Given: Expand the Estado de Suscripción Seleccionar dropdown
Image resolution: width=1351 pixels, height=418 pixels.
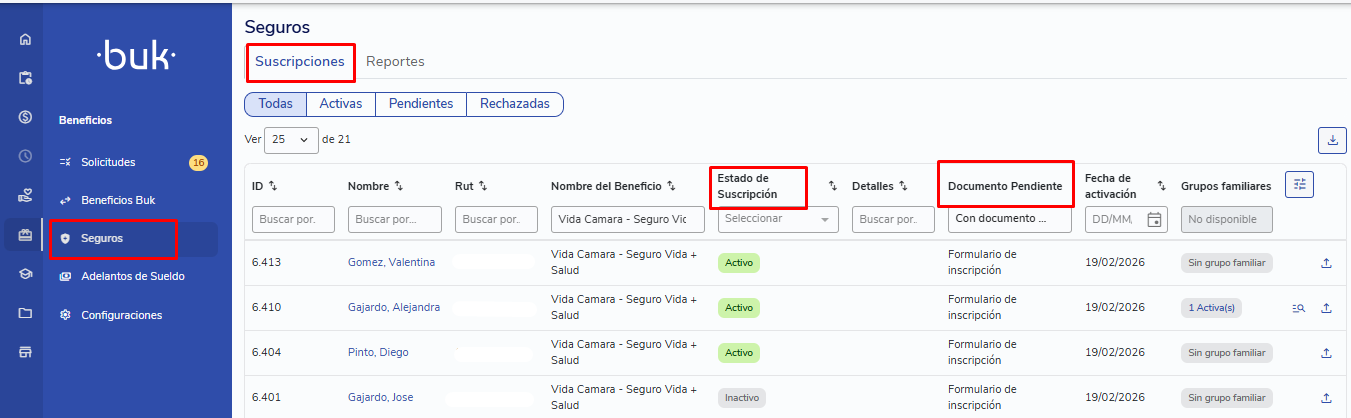Looking at the screenshot, I should click(777, 219).
